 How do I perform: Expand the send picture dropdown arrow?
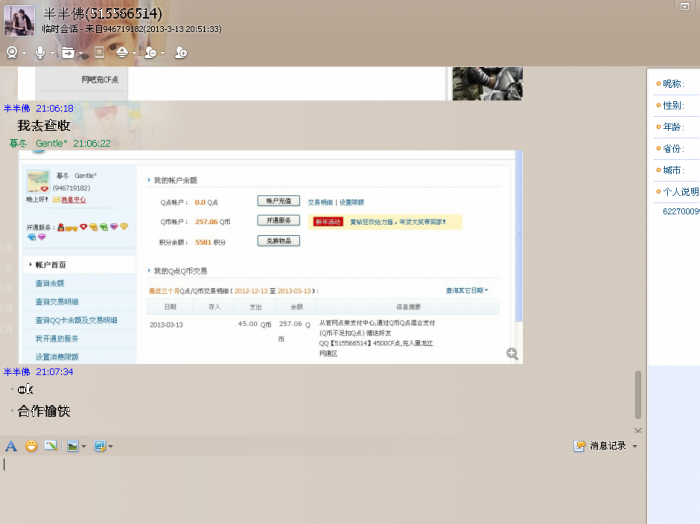(83, 446)
